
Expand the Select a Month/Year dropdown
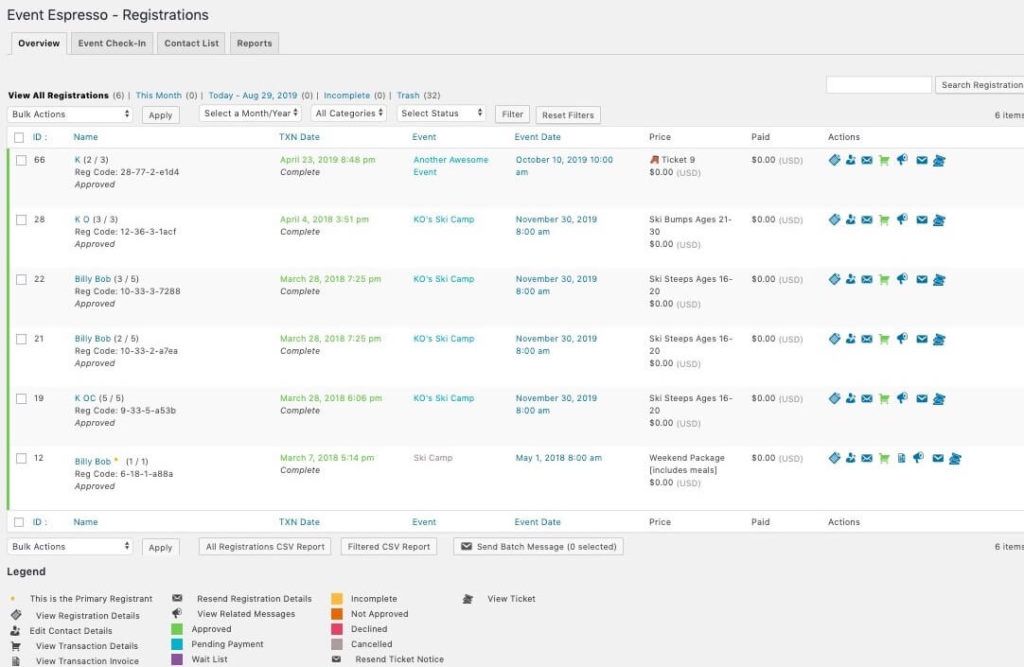(x=252, y=114)
